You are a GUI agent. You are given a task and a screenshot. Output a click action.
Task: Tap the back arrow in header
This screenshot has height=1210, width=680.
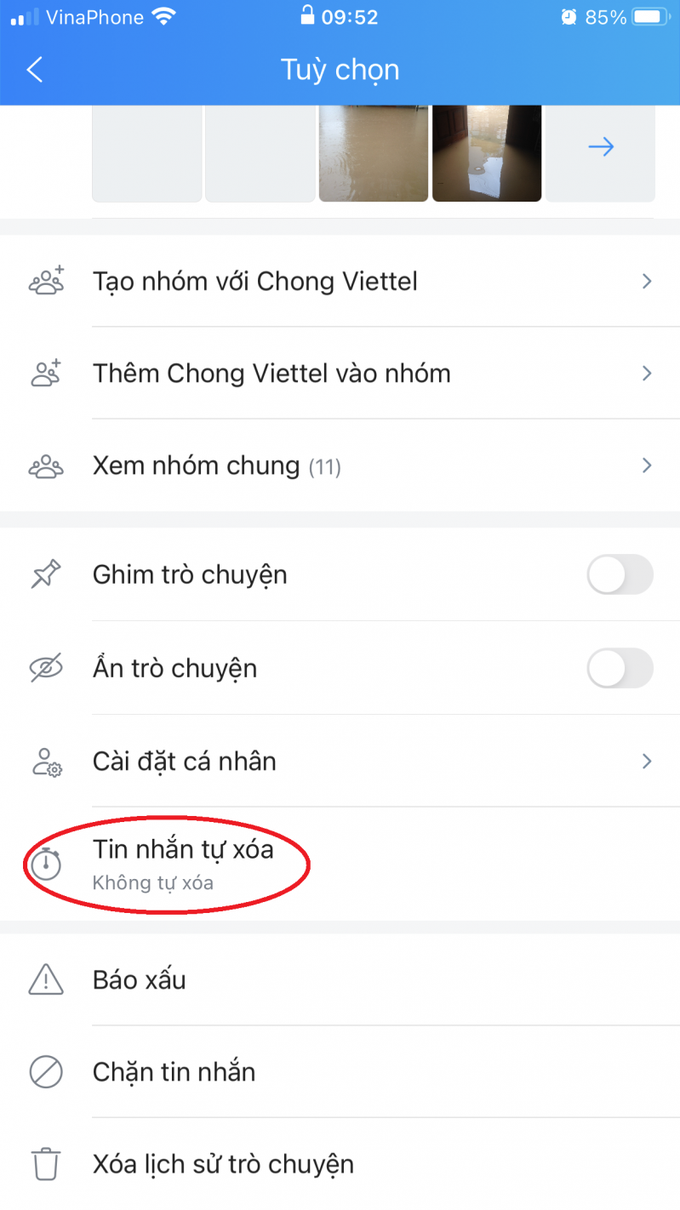(x=35, y=69)
